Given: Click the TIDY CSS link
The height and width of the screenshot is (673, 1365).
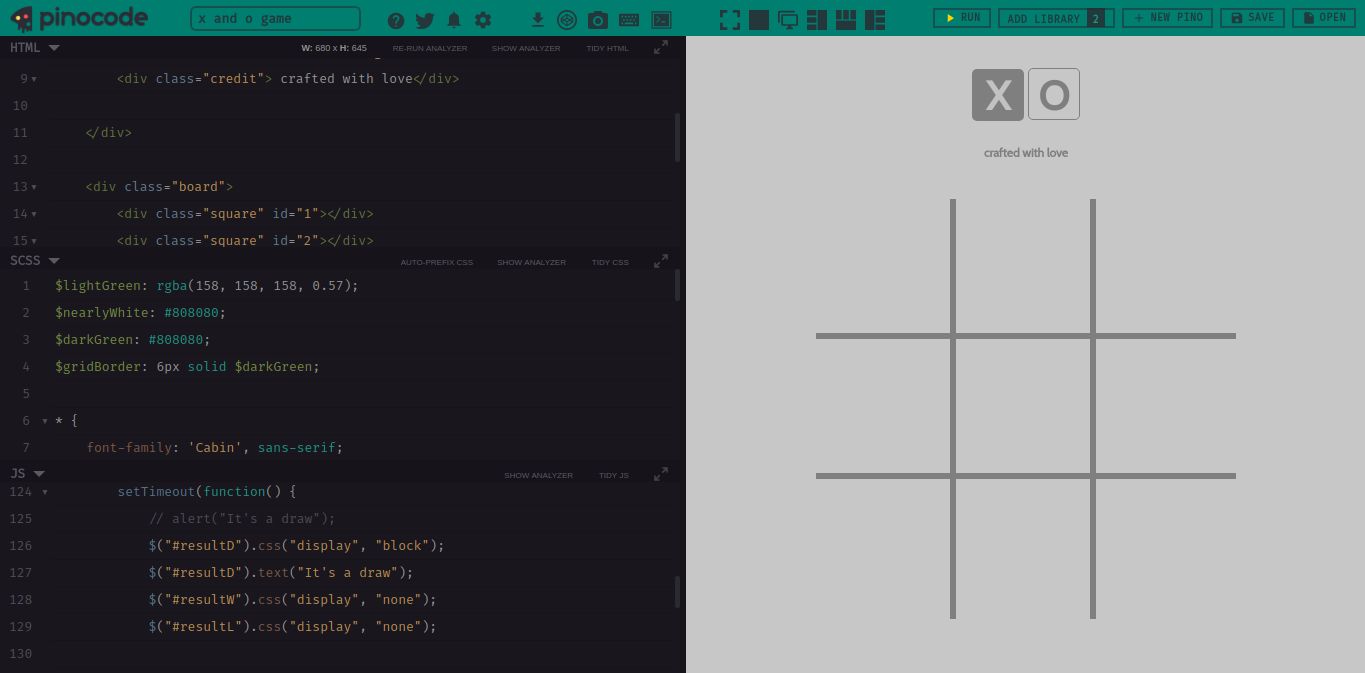Looking at the screenshot, I should pos(609,262).
